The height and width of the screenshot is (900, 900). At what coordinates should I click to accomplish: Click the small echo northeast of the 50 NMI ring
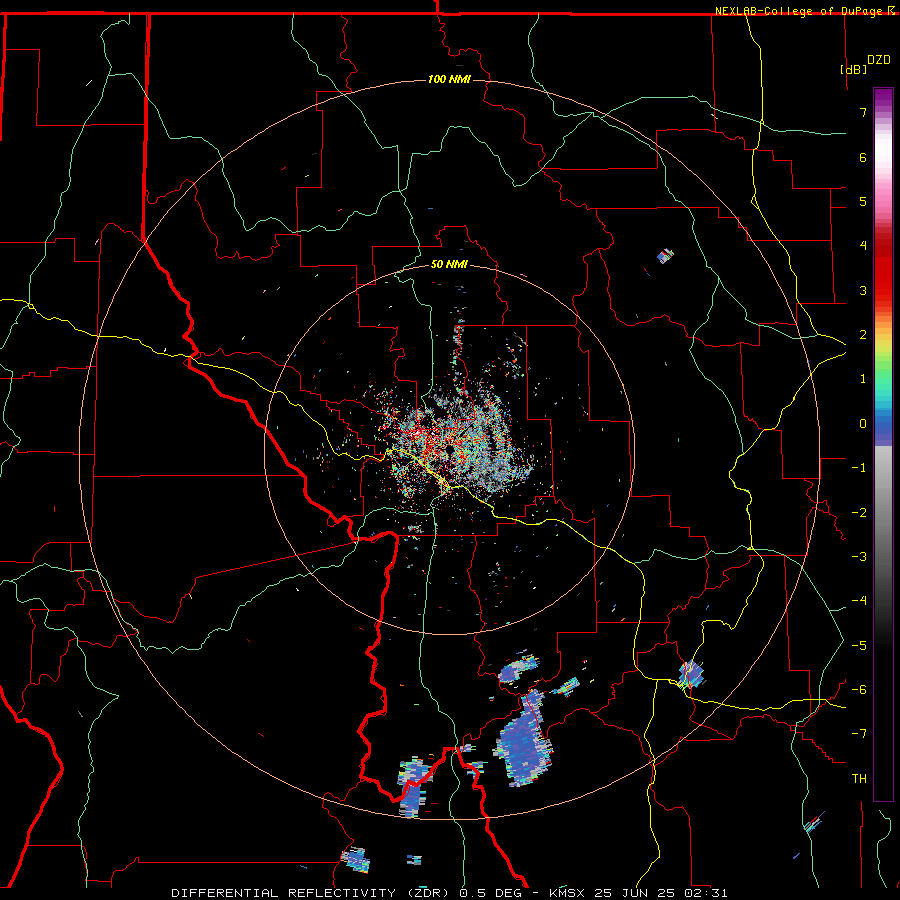pos(665,255)
